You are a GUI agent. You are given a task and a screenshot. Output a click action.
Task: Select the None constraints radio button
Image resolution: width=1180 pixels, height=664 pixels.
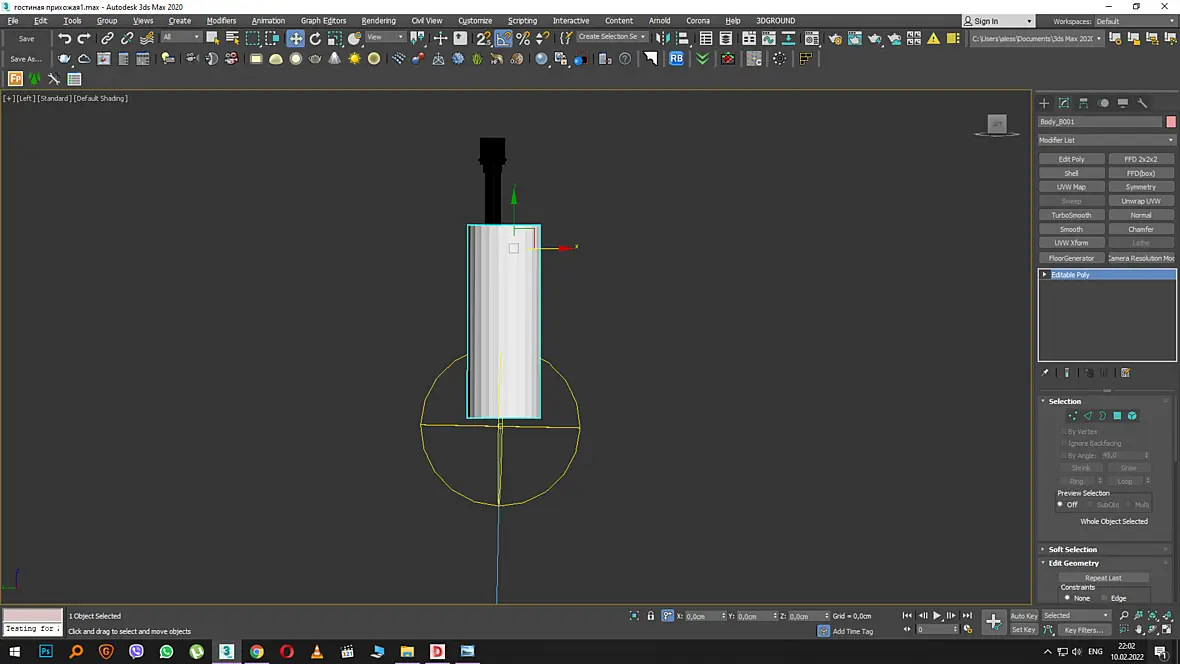[x=1067, y=598]
